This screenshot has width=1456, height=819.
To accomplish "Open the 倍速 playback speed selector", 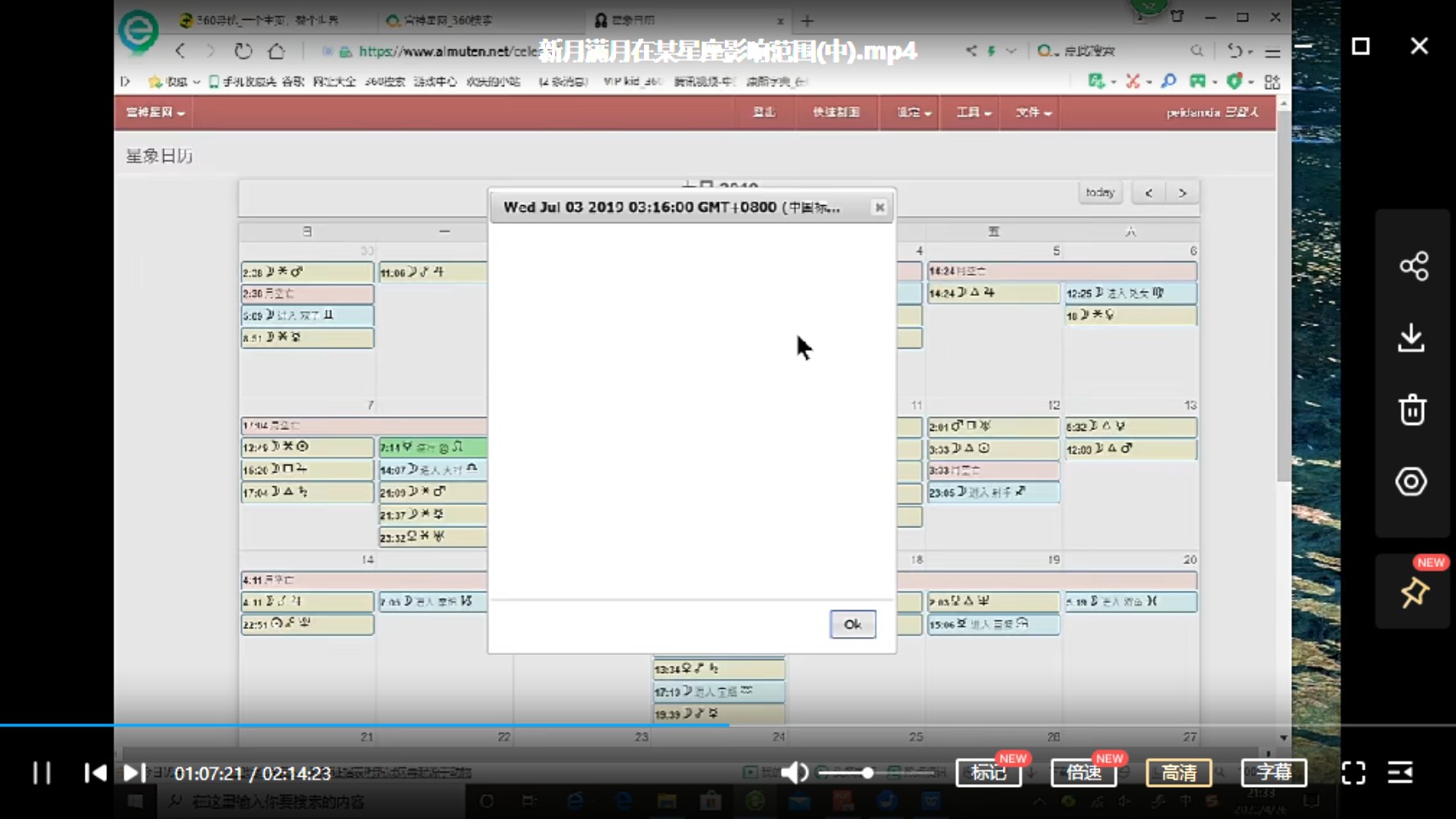I will [x=1083, y=773].
